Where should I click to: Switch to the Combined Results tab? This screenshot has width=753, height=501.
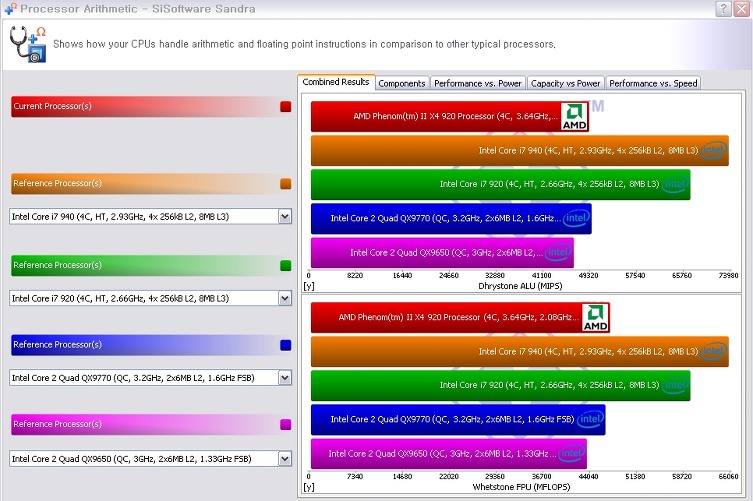point(336,82)
